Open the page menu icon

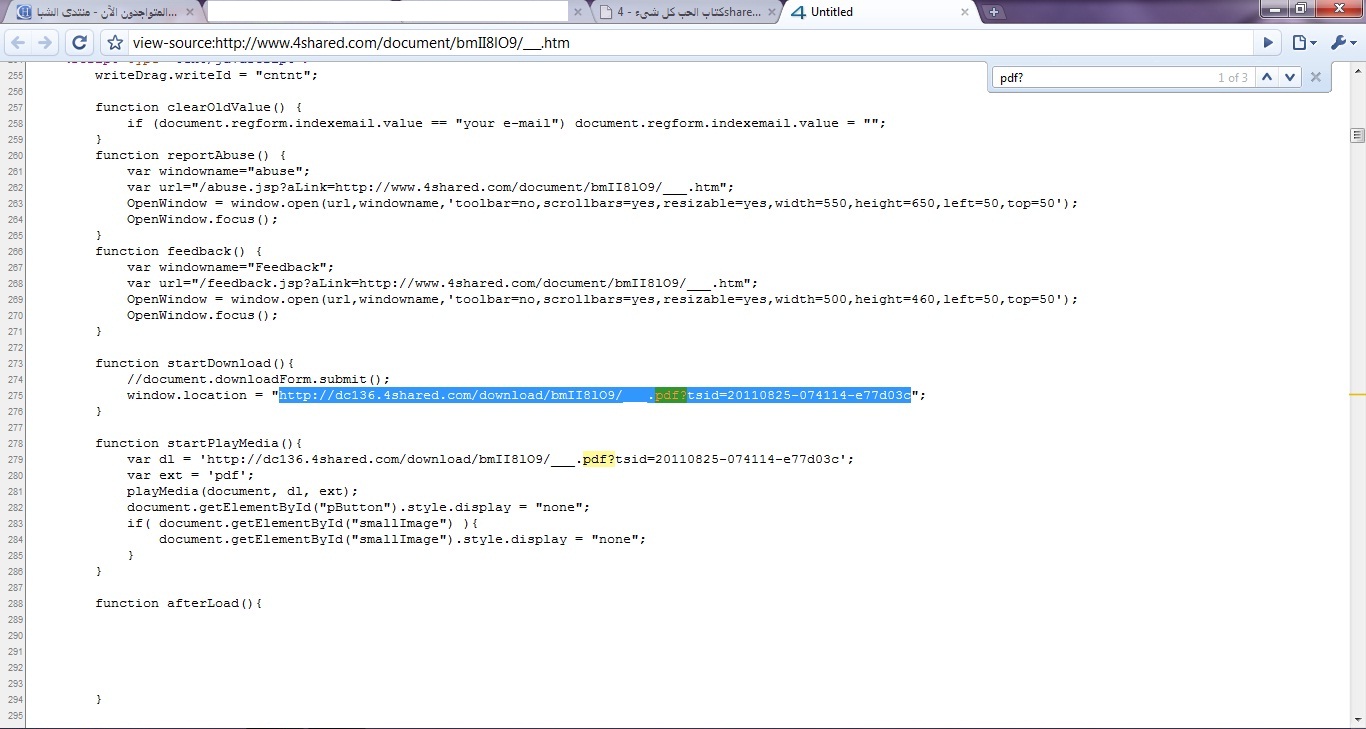point(1302,43)
